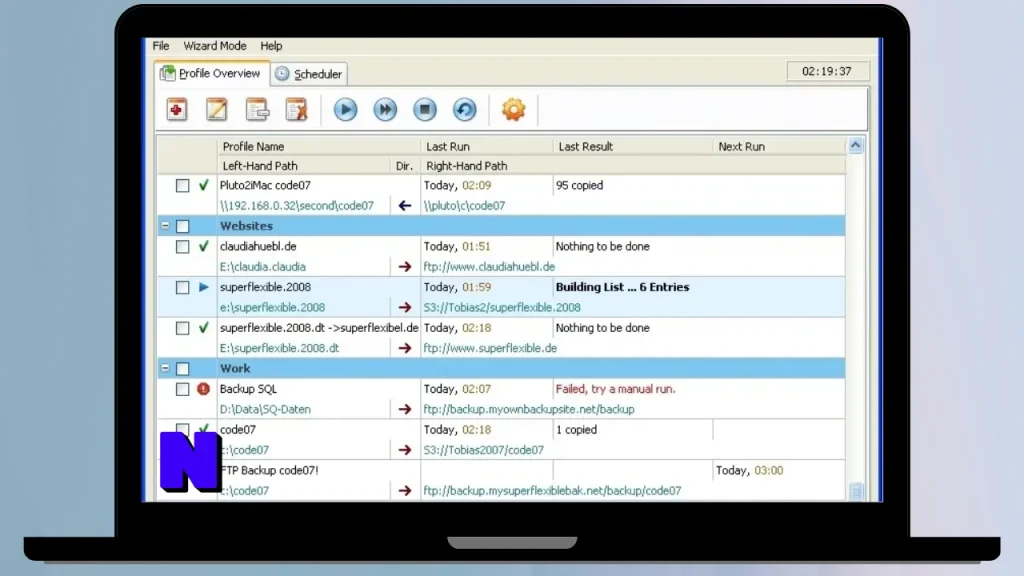Click red error icon of Backup SQL
Screen dimensions: 1024x576
pyautogui.click(x=204, y=389)
